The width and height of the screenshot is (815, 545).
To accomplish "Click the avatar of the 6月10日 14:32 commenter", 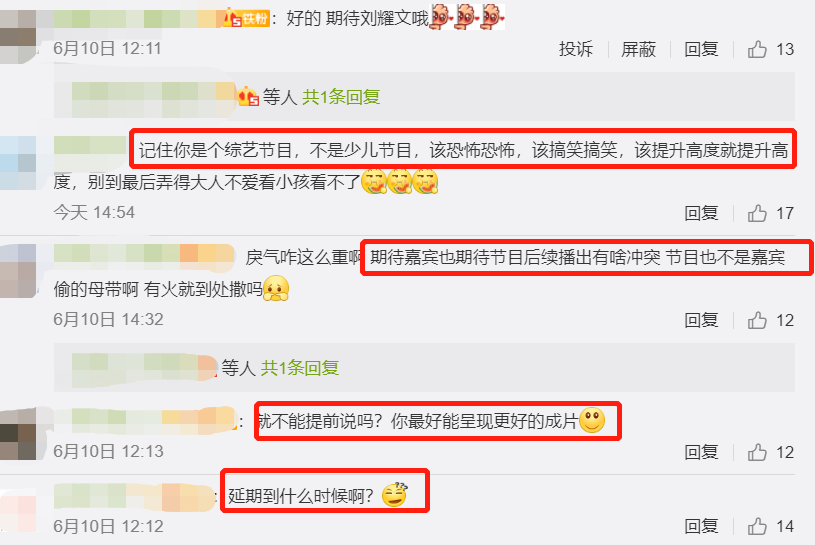I will [18, 271].
